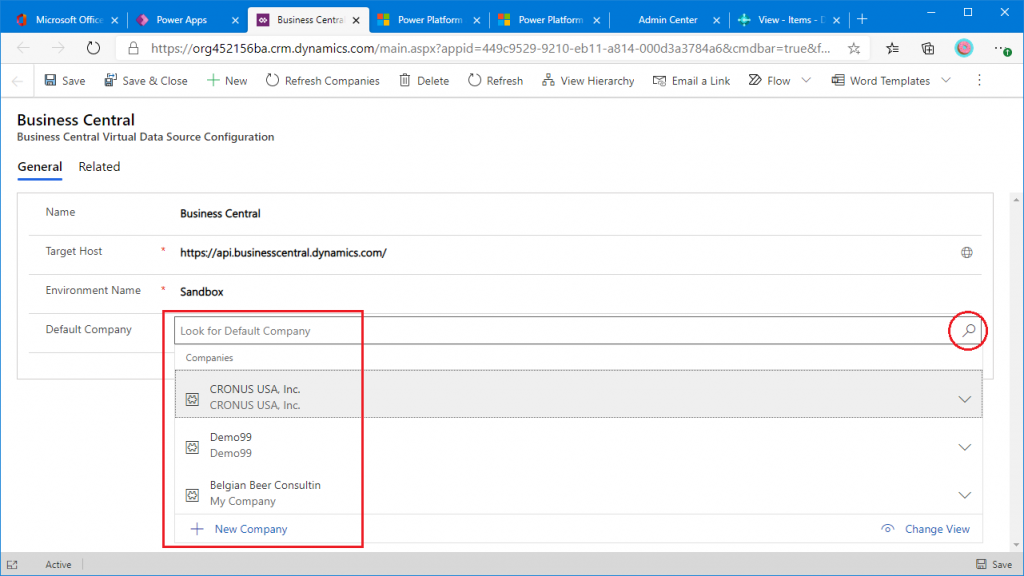Open browser settings and more menu
1024x576 pixels.
coord(1001,48)
